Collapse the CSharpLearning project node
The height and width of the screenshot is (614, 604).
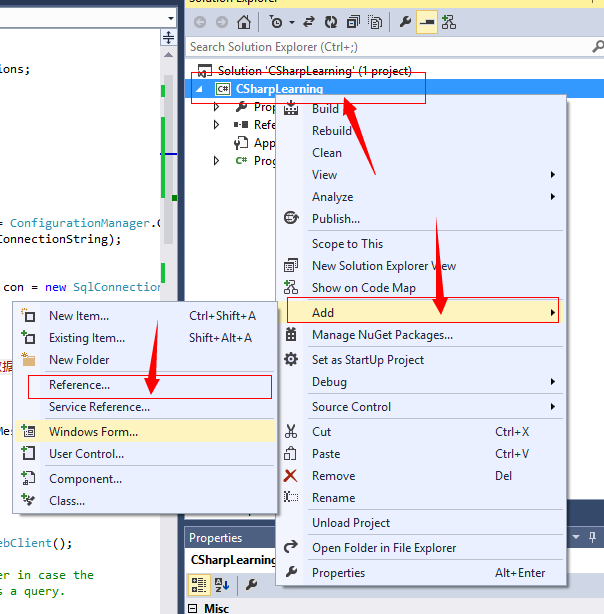[x=198, y=89]
